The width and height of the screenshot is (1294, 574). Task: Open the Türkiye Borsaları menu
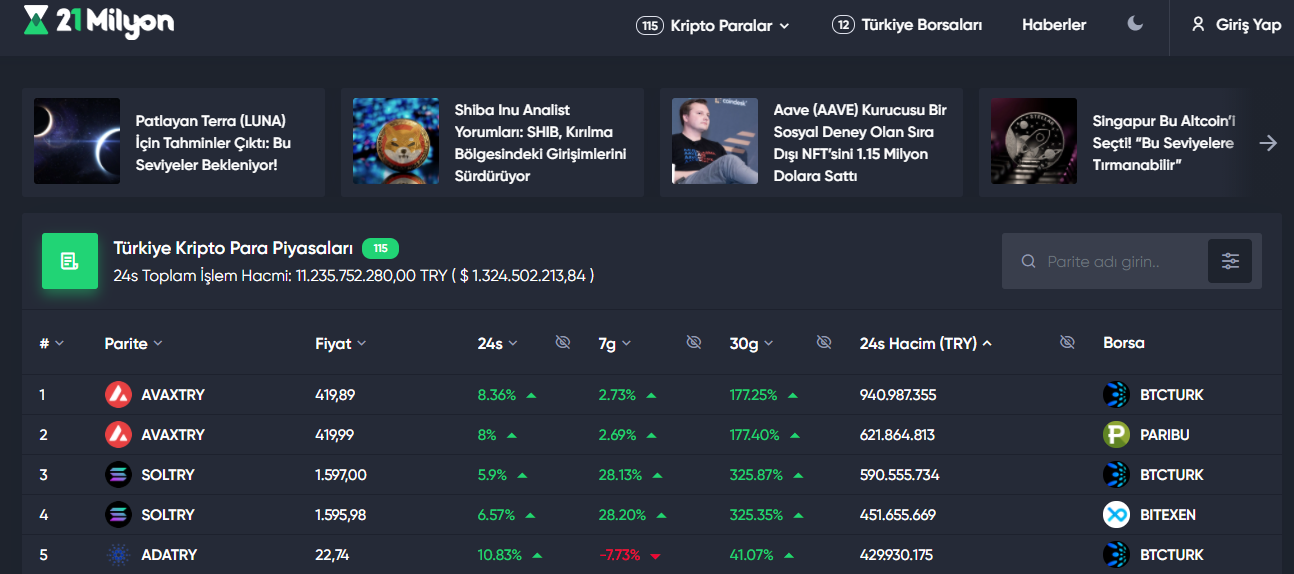tap(907, 26)
